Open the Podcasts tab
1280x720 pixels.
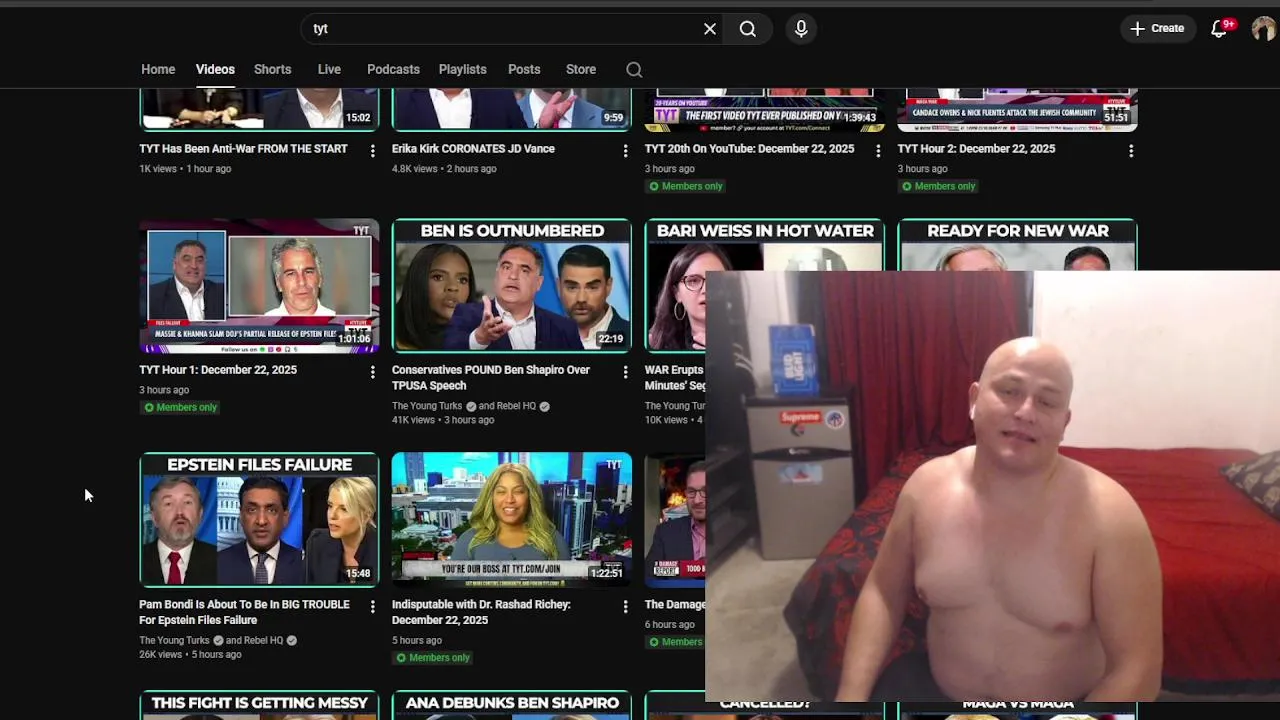click(x=393, y=69)
